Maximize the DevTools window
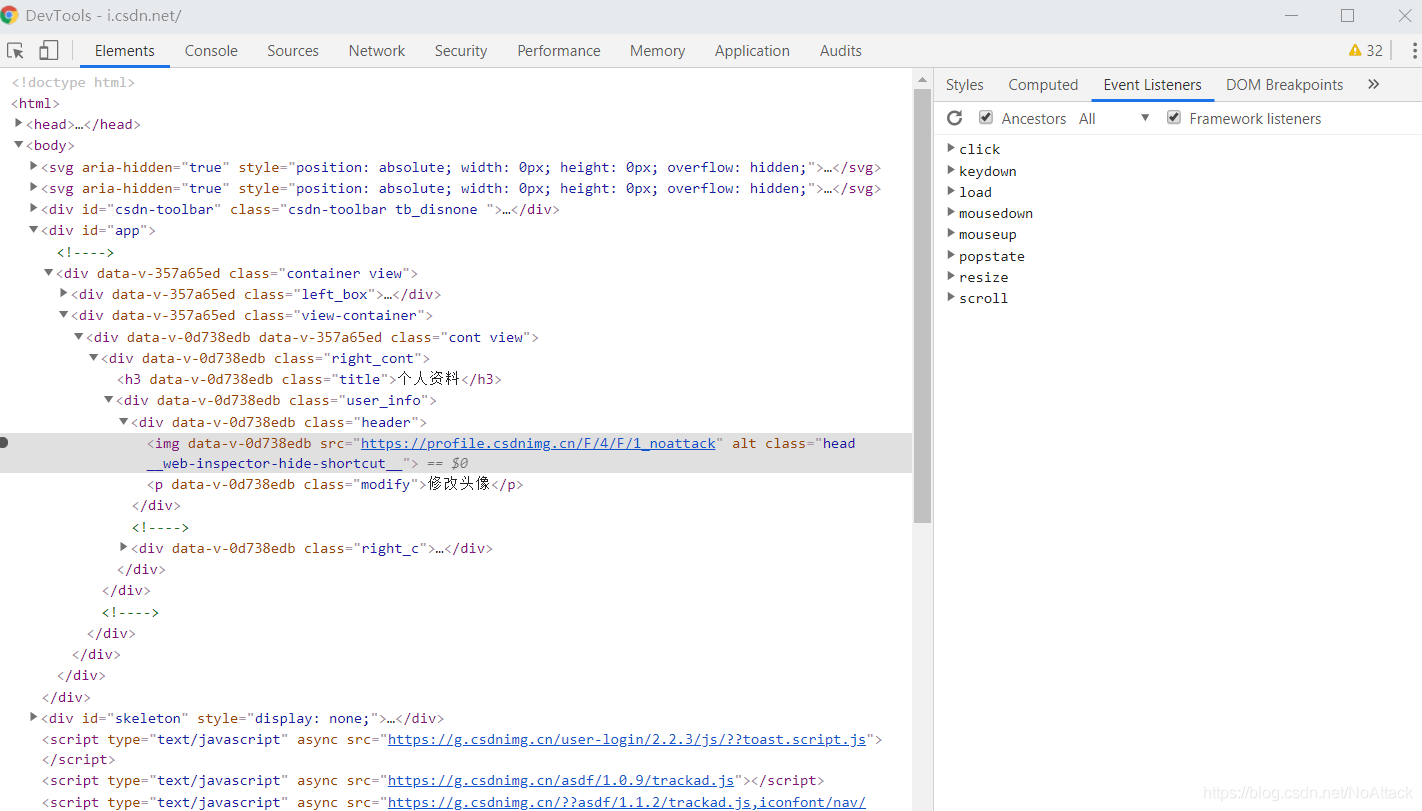This screenshot has width=1422, height=811. 1347,15
